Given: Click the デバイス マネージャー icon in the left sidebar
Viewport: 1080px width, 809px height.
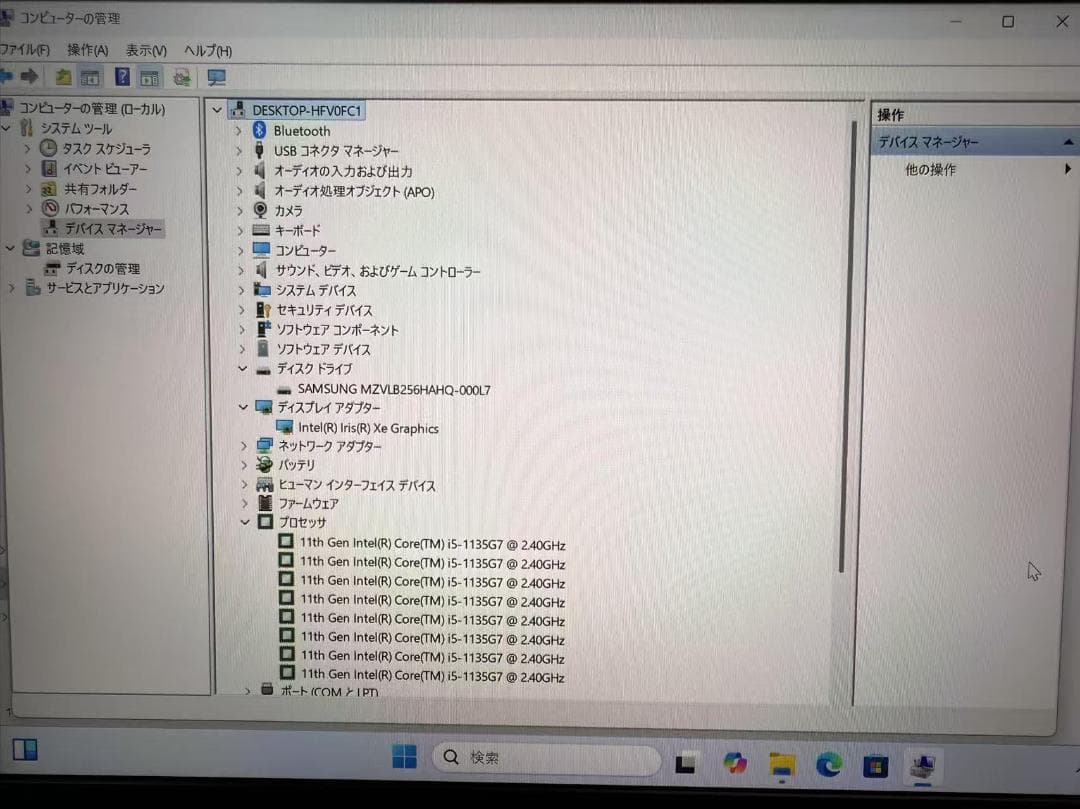Looking at the screenshot, I should click(54, 228).
